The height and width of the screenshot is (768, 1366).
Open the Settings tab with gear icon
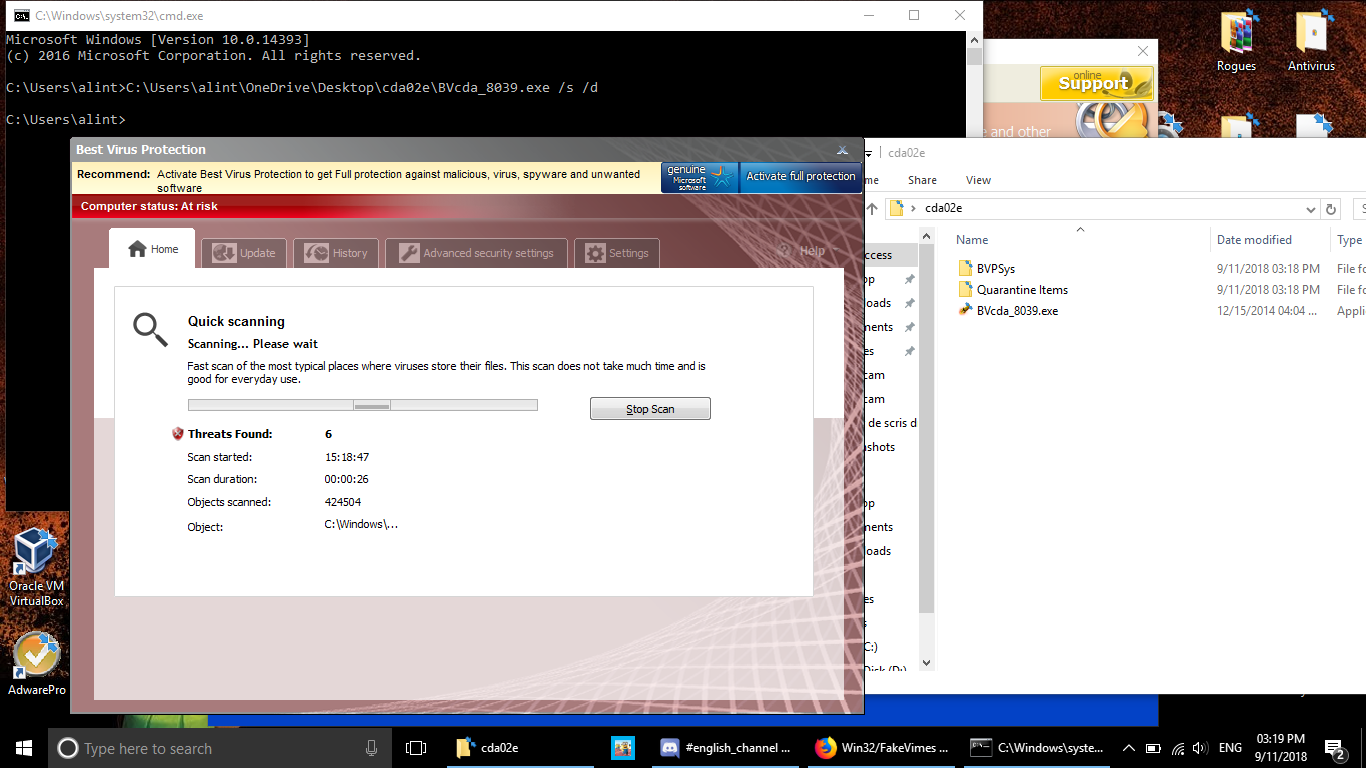tap(617, 253)
